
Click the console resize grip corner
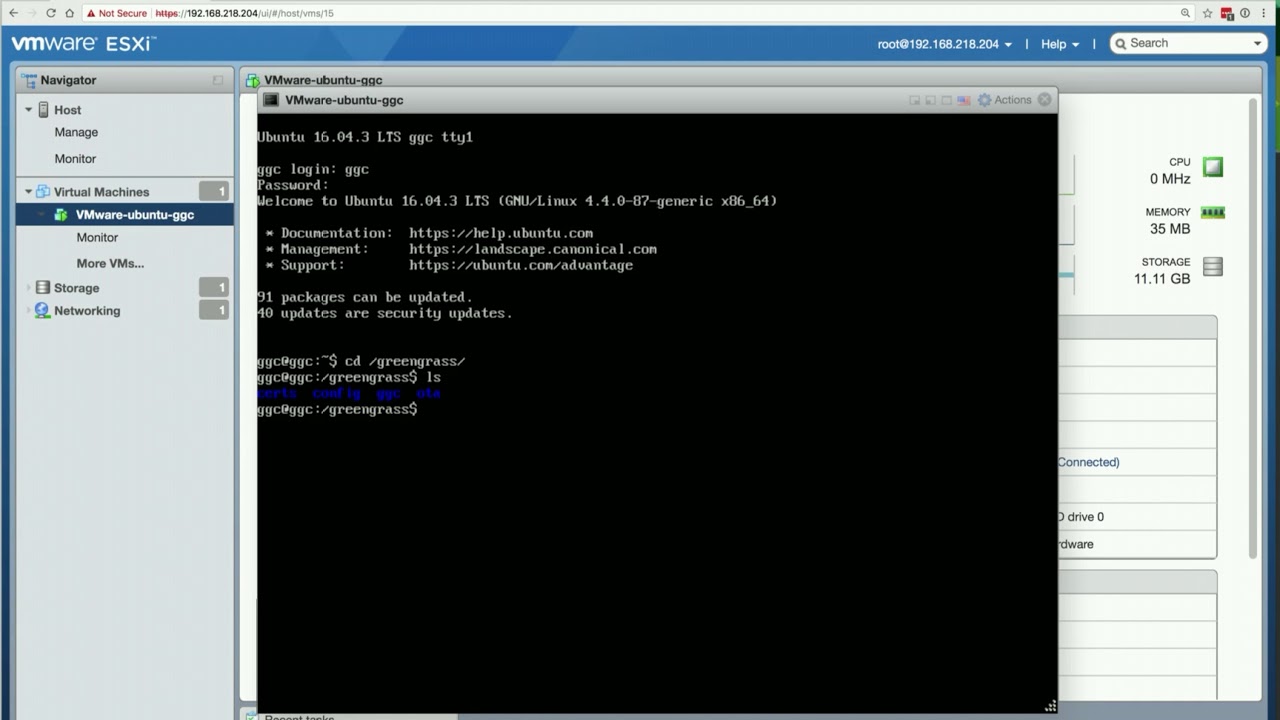click(1050, 706)
